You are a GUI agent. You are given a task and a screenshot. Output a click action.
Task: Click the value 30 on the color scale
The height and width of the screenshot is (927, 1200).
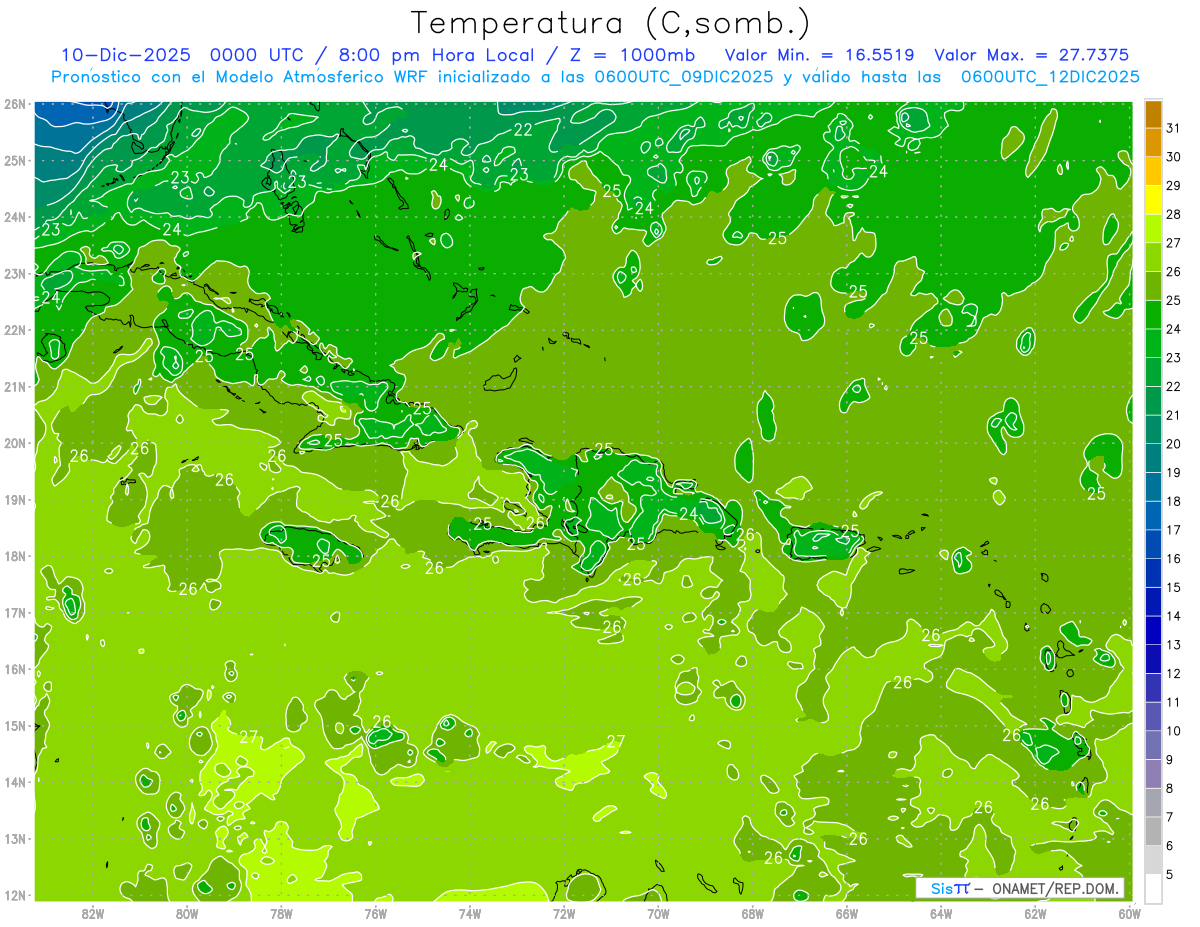(1174, 157)
